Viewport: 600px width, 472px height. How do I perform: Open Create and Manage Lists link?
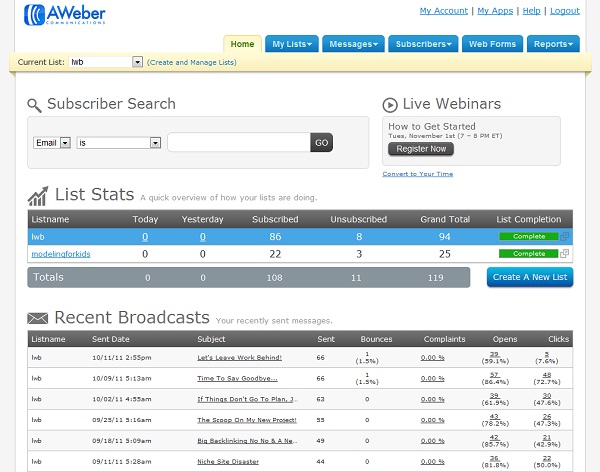[x=192, y=62]
